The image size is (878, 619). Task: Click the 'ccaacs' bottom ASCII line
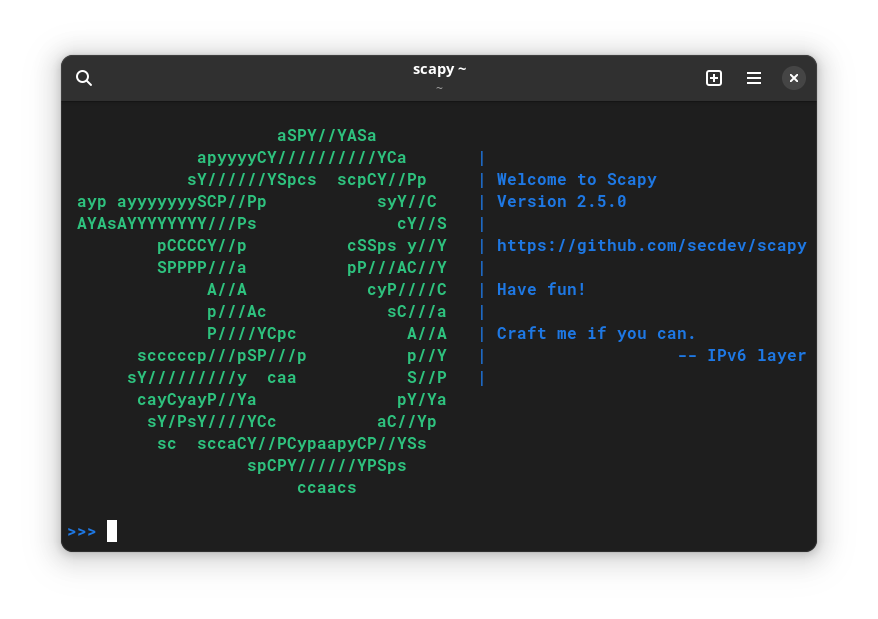327,488
